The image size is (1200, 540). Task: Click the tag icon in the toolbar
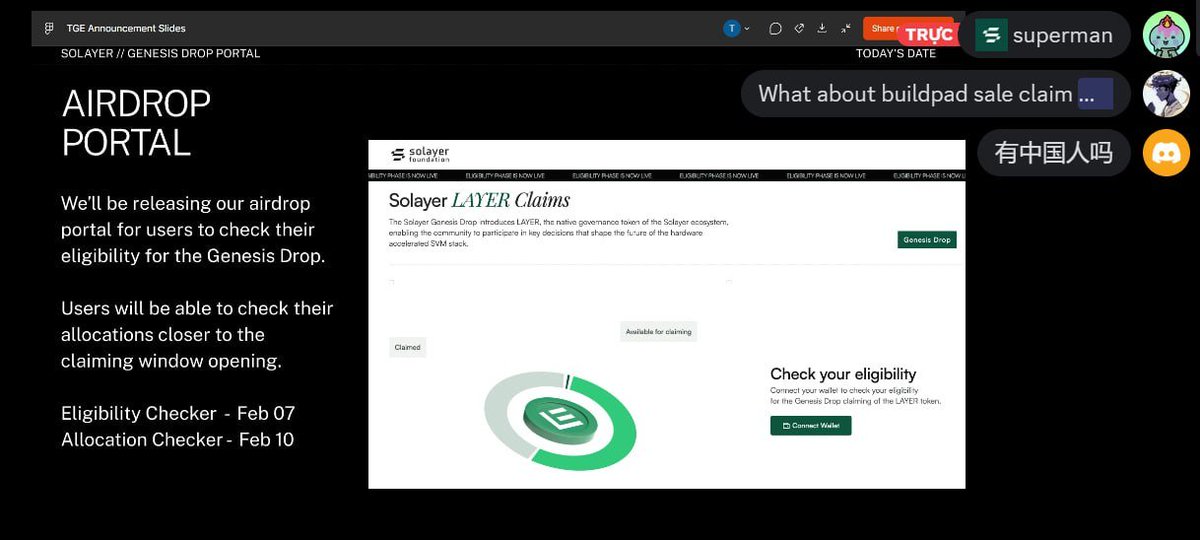point(799,28)
